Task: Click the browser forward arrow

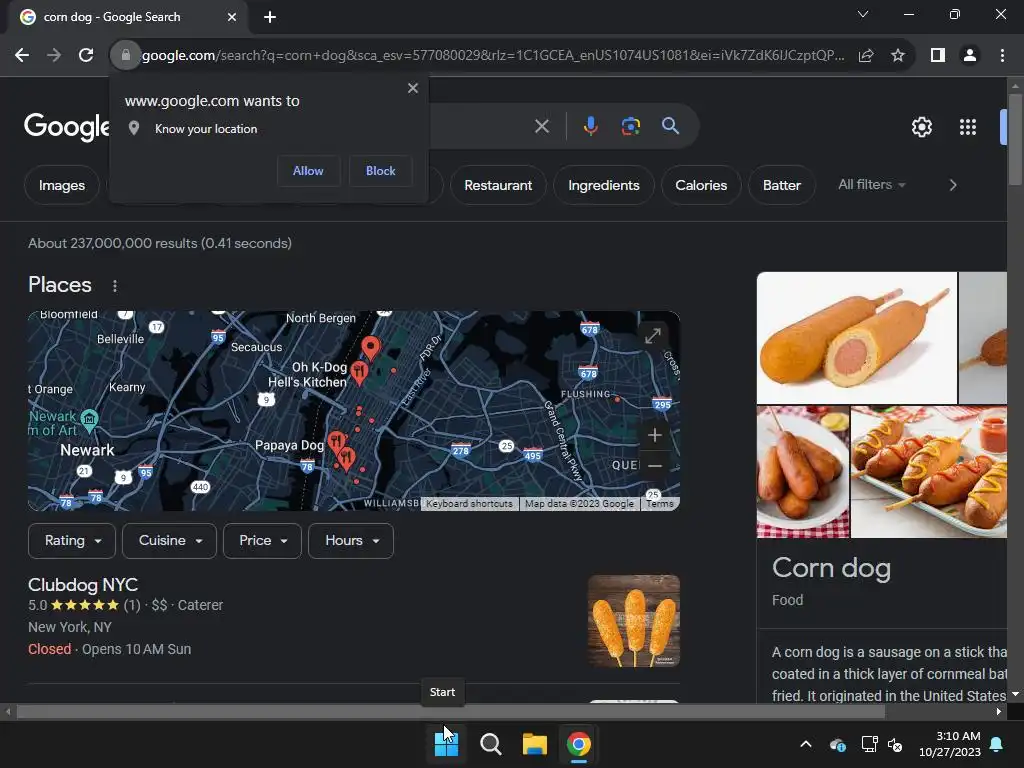Action: 54,56
